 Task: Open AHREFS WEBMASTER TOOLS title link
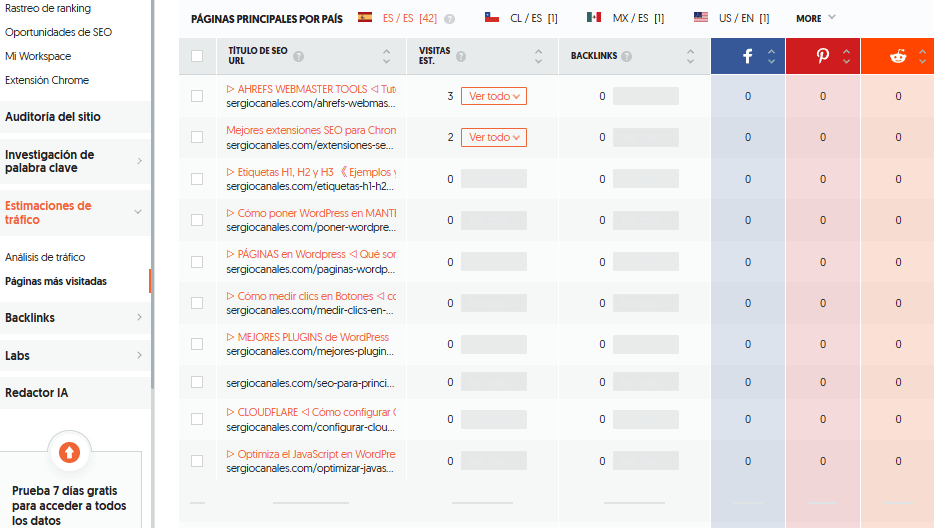coord(311,89)
